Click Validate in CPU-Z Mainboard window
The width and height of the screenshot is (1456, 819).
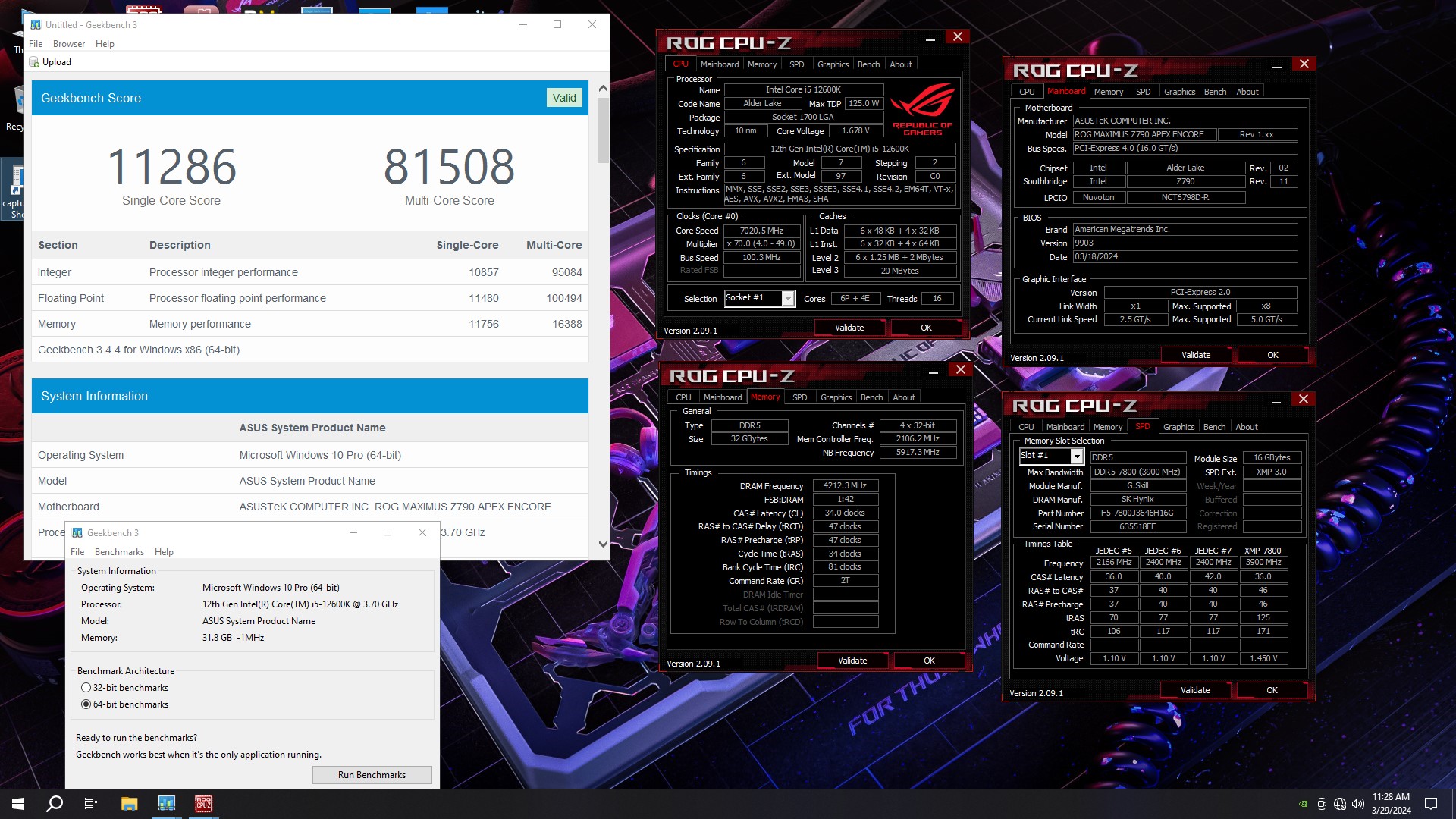point(1196,355)
